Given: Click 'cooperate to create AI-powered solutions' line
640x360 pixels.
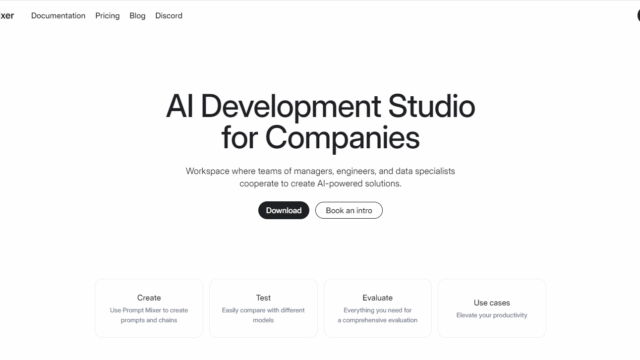Looking at the screenshot, I should (x=320, y=184).
